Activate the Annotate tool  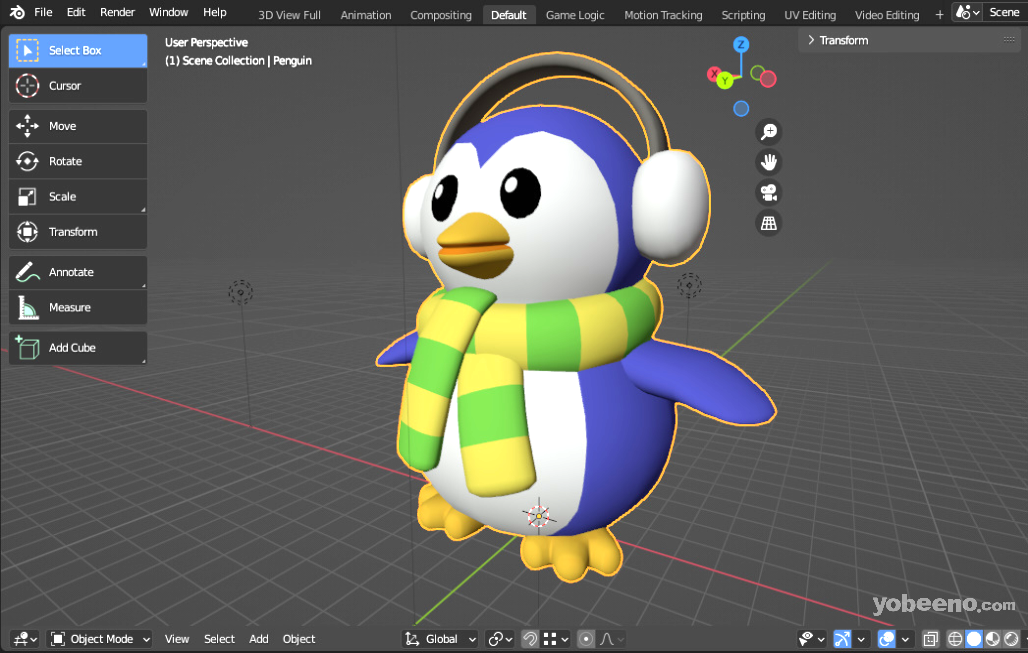(x=77, y=272)
